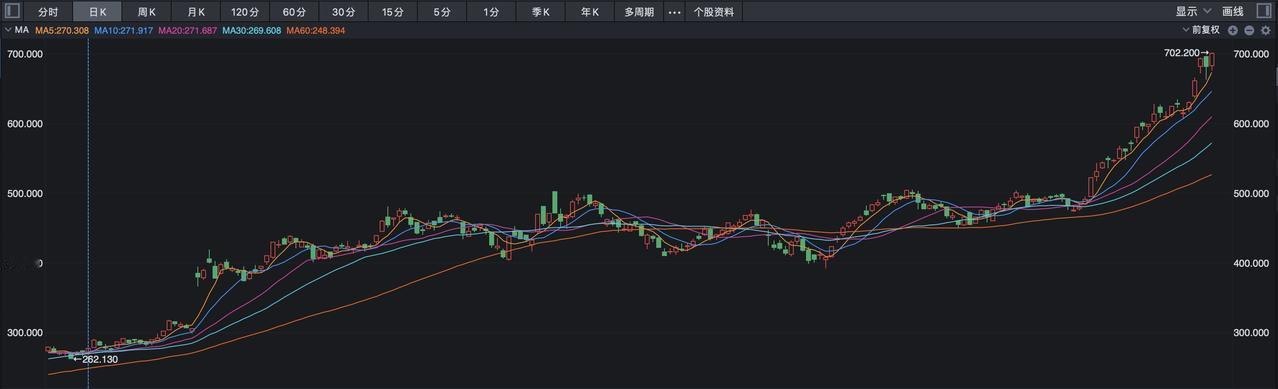This screenshot has height=389, width=1278.
Task: Zoom in the chart with plus icon
Action: click(1233, 31)
